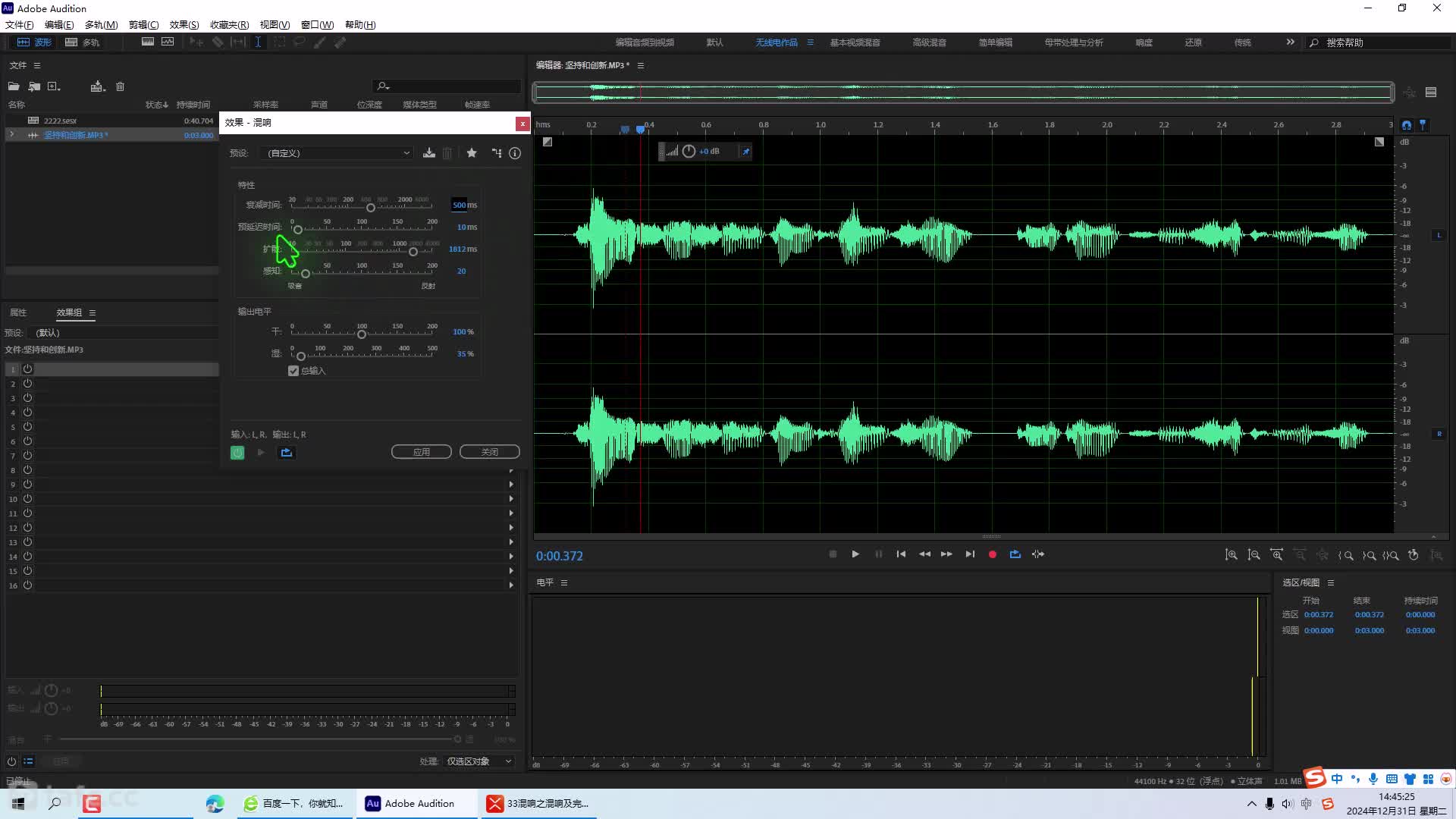This screenshot has width=1456, height=819.
Task: Click the 关闭 close button
Action: click(490, 452)
